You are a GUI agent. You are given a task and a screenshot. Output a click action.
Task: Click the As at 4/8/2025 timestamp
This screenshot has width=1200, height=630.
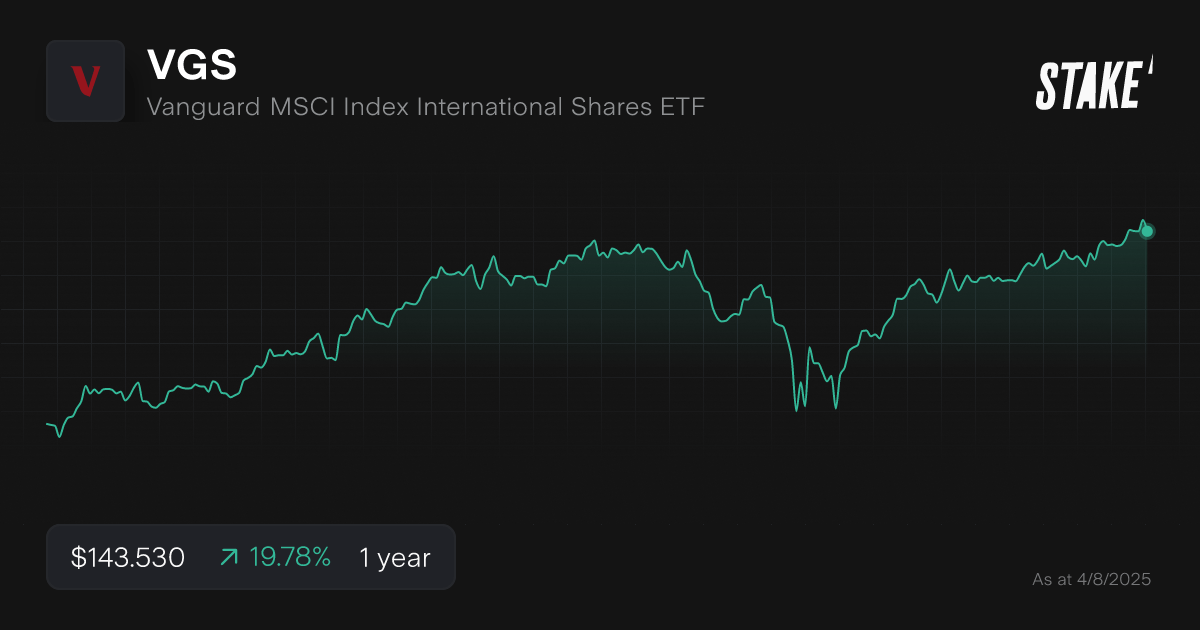pyautogui.click(x=1092, y=578)
